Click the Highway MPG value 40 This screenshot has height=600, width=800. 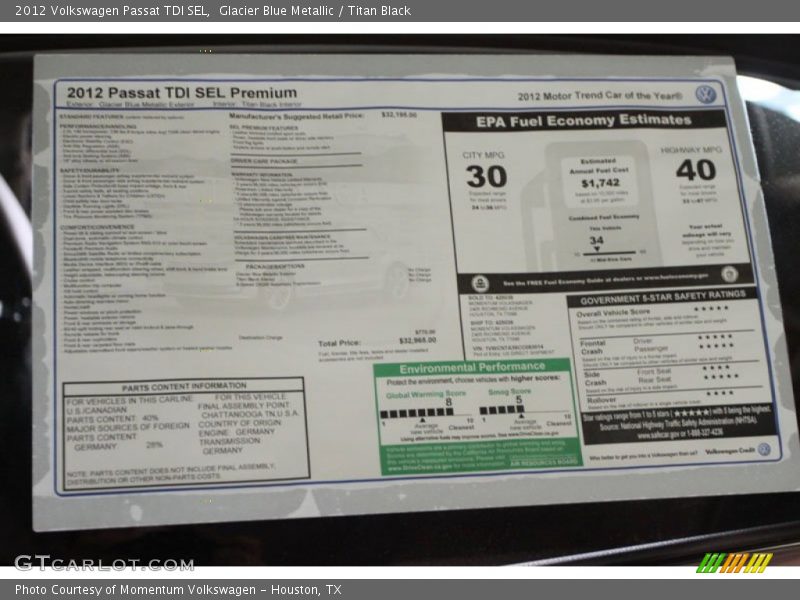click(696, 170)
